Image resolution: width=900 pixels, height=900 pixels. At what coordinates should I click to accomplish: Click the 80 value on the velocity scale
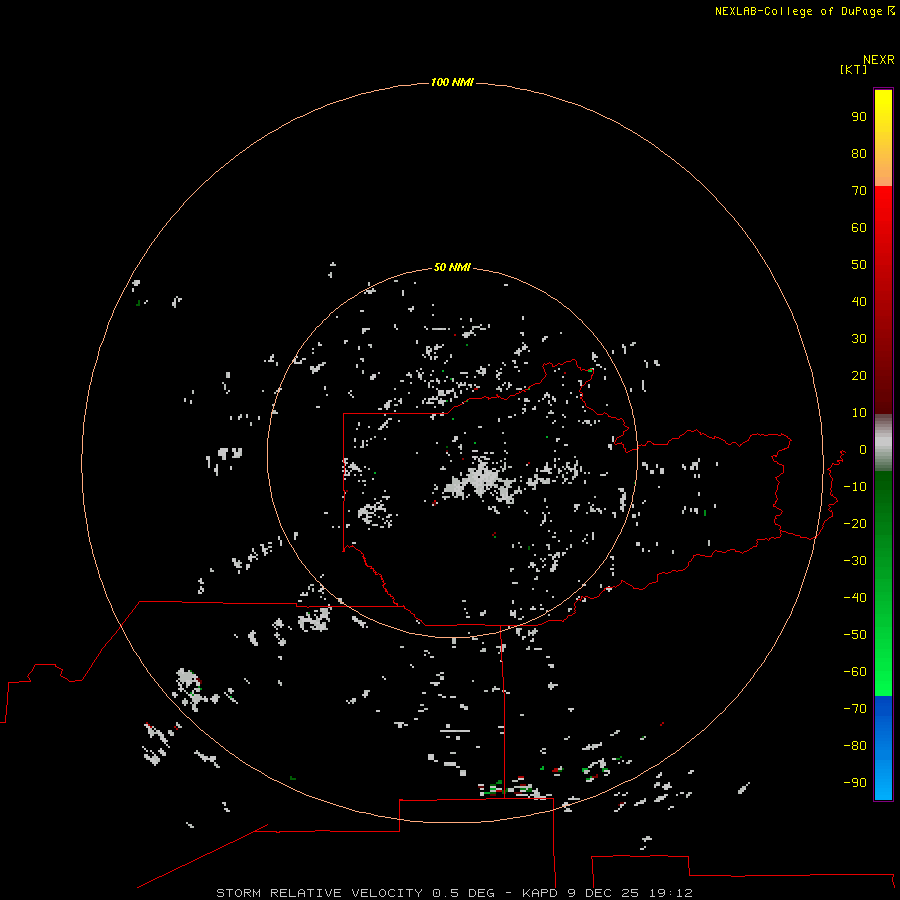click(859, 153)
